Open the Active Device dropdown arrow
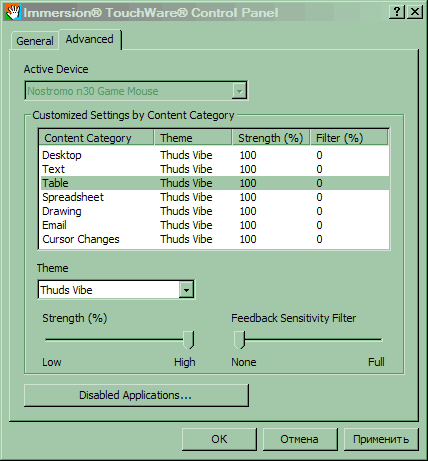 coord(239,91)
